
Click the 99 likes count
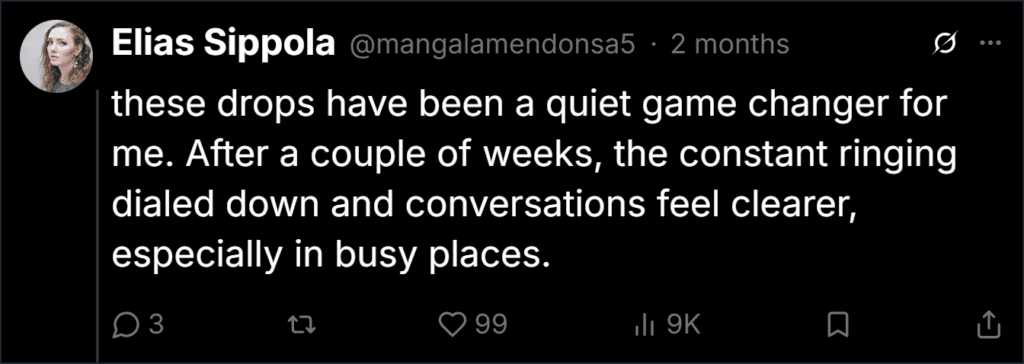click(491, 325)
